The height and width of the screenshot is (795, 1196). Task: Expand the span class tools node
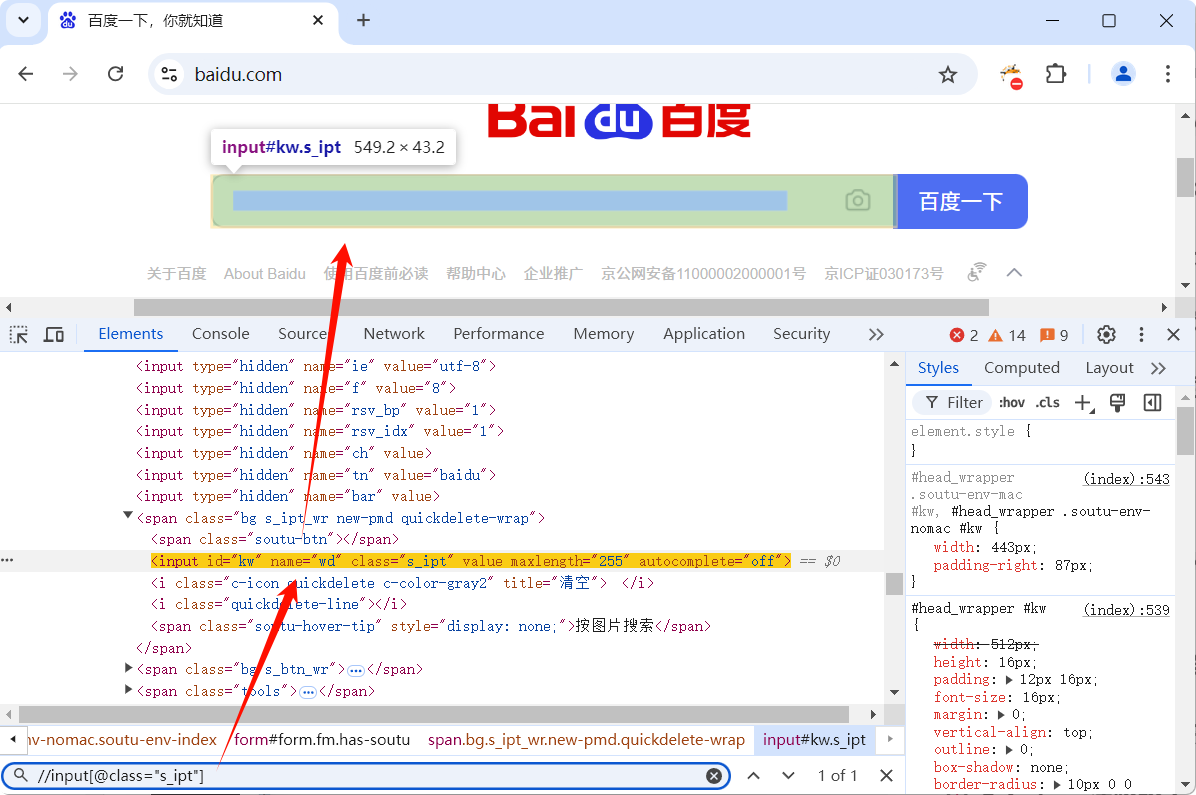click(128, 690)
